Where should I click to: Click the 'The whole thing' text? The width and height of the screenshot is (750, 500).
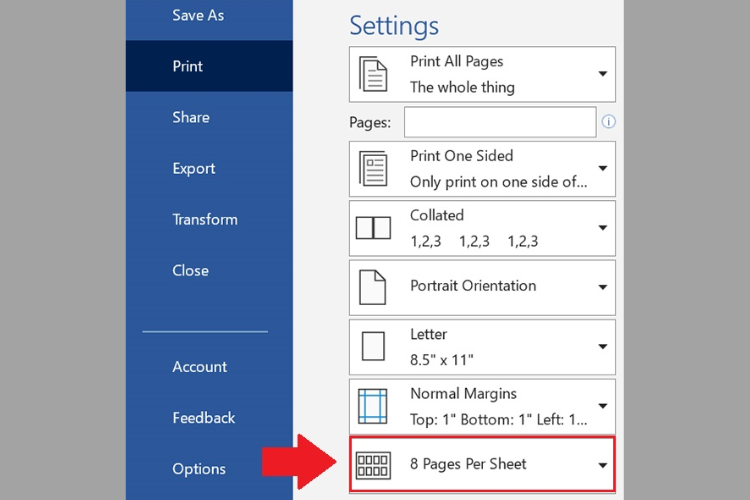[x=462, y=87]
